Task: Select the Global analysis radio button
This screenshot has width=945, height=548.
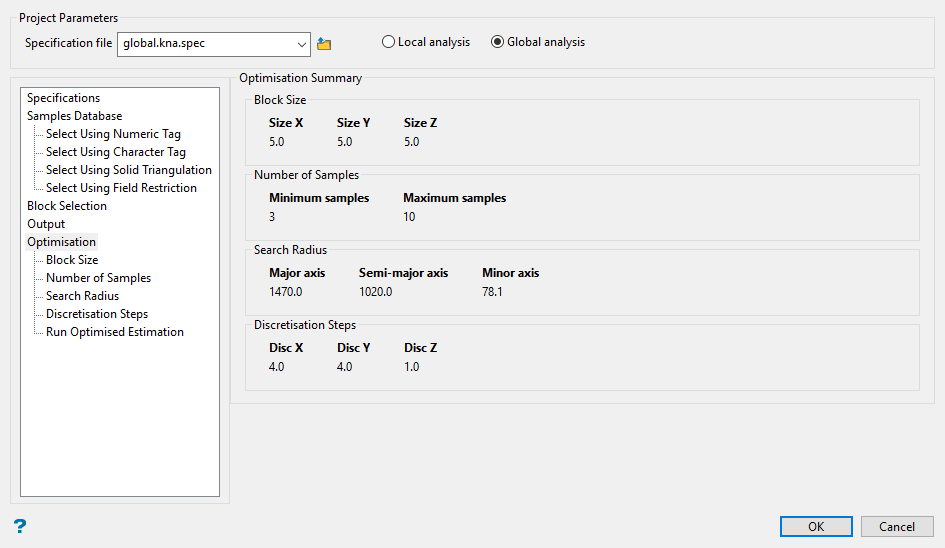Action: pos(497,42)
